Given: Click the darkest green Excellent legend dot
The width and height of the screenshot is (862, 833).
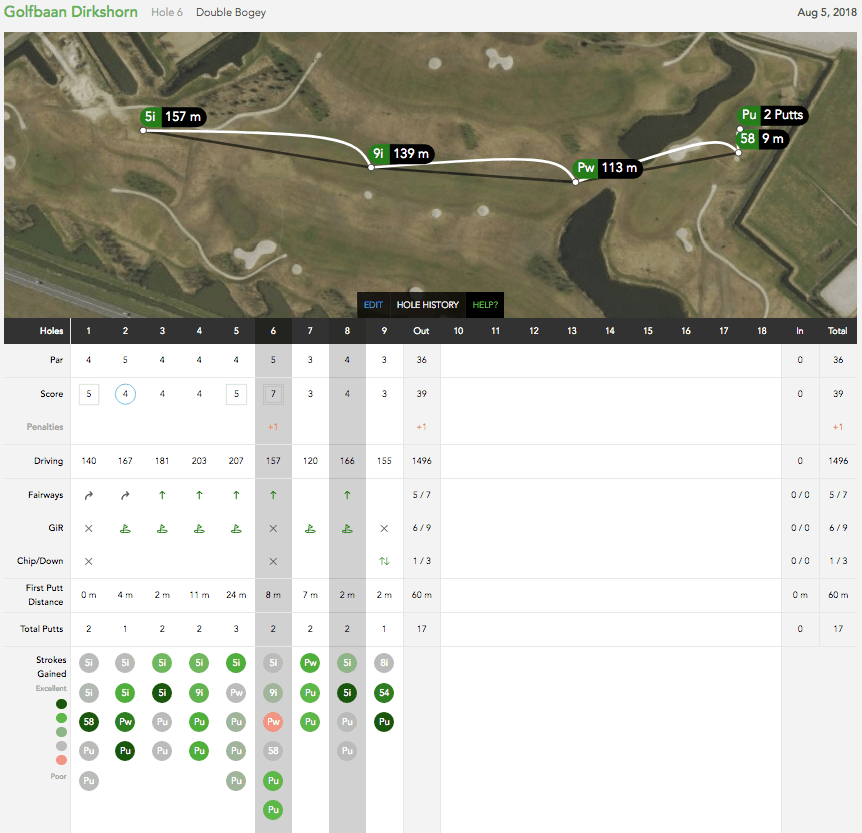Looking at the screenshot, I should click(62, 704).
